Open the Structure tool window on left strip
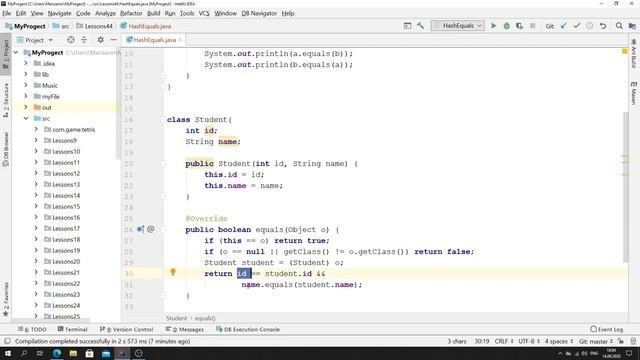Screen dimensions: 640x360 [x=6, y=100]
